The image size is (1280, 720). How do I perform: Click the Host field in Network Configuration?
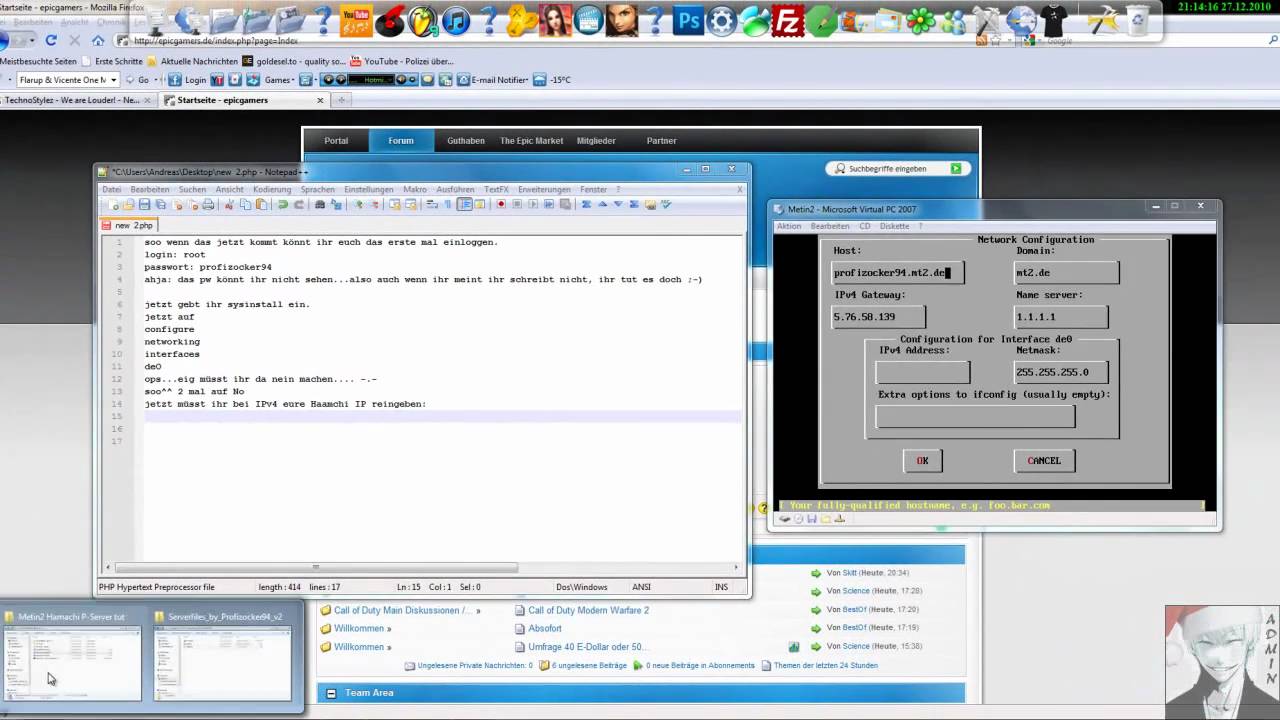898,272
